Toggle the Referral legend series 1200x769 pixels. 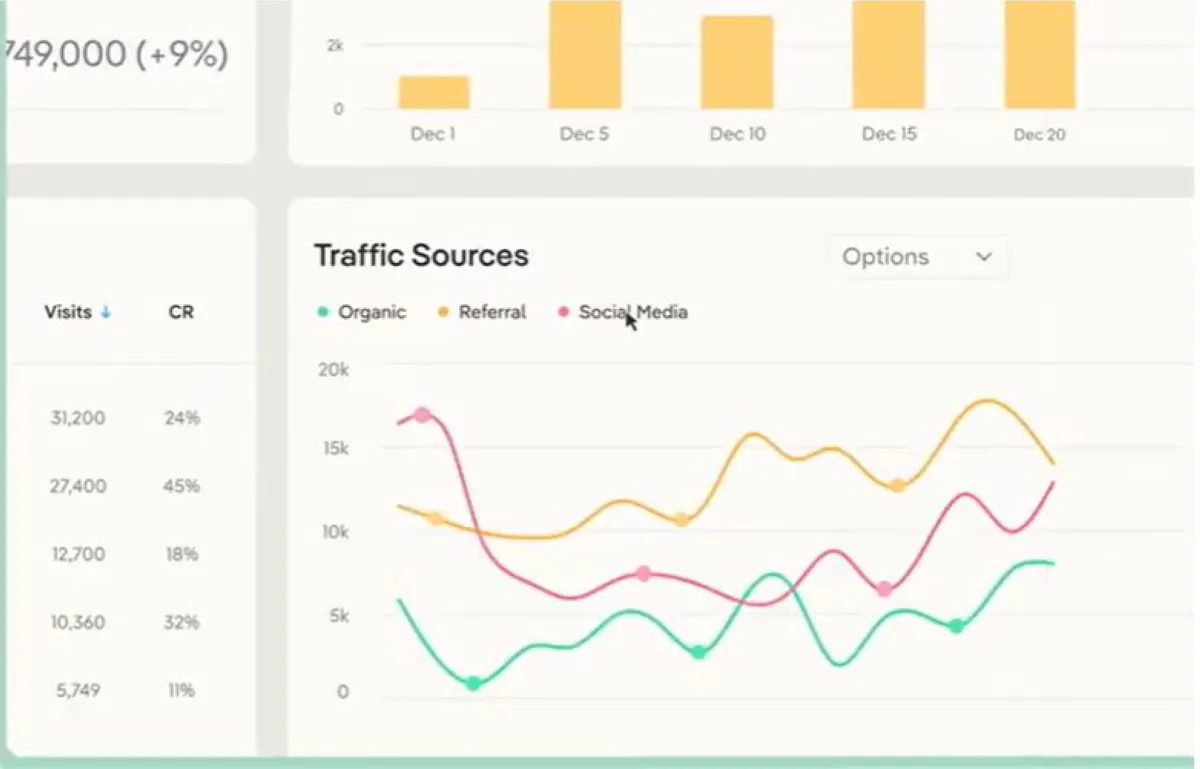492,312
